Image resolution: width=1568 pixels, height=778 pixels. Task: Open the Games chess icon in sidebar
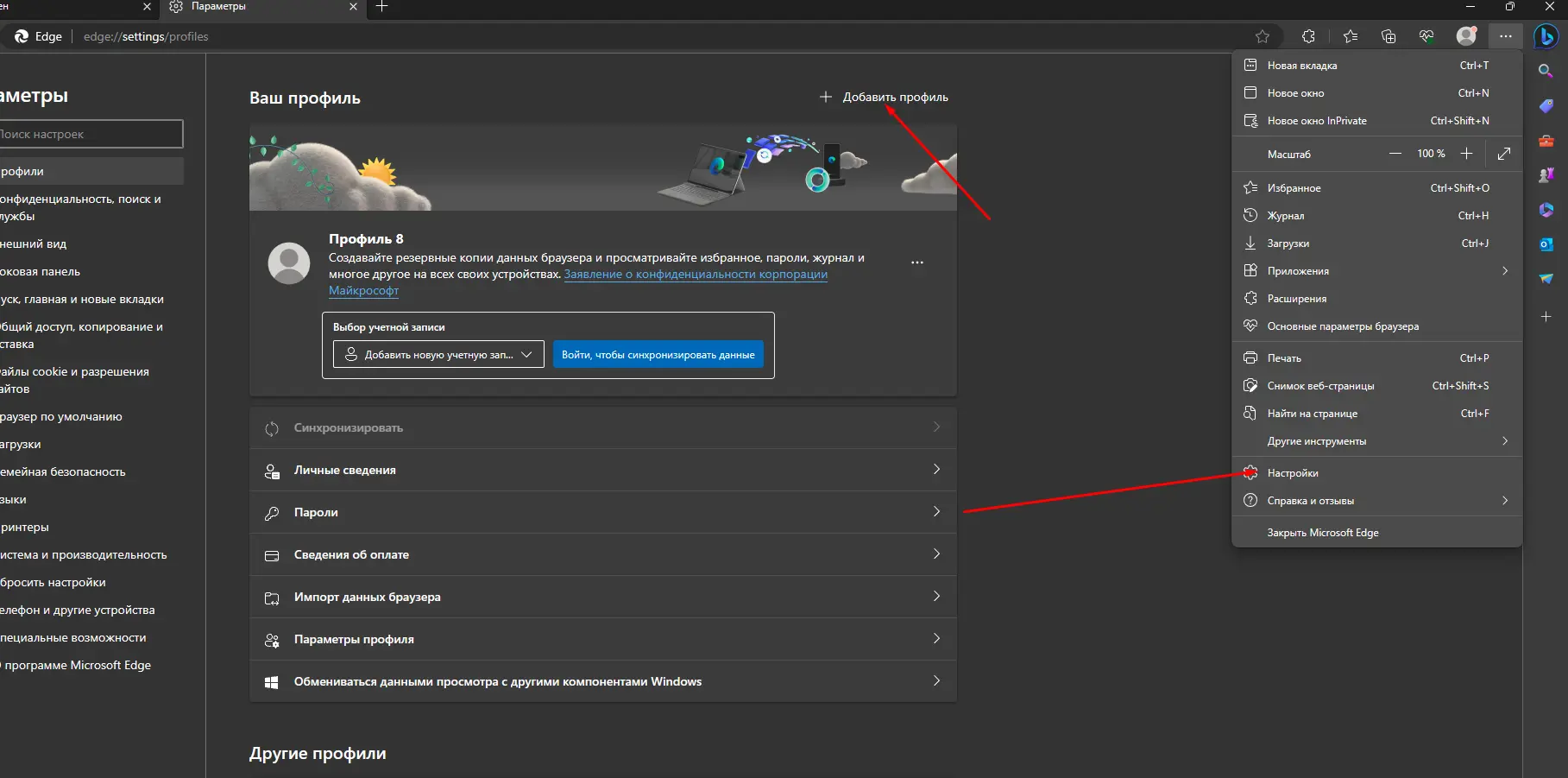pyautogui.click(x=1546, y=174)
